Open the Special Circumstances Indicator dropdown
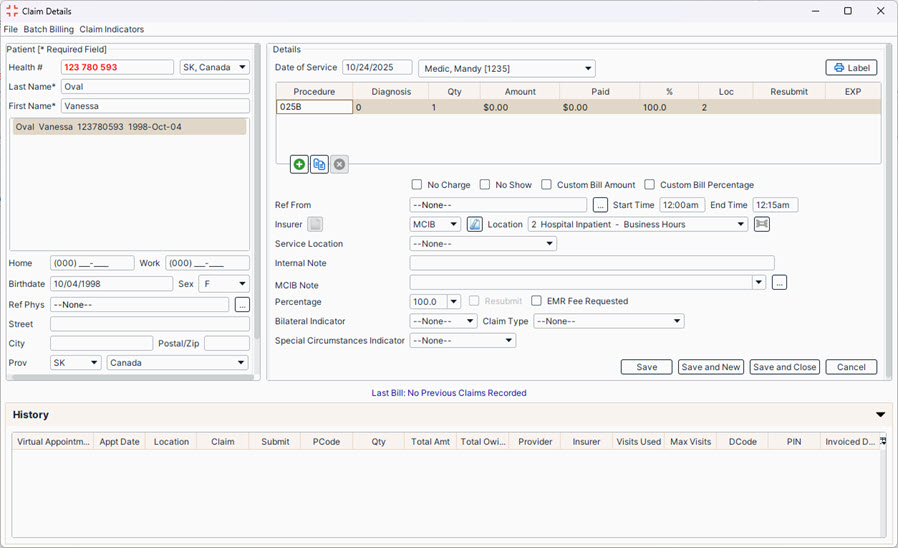 (462, 341)
